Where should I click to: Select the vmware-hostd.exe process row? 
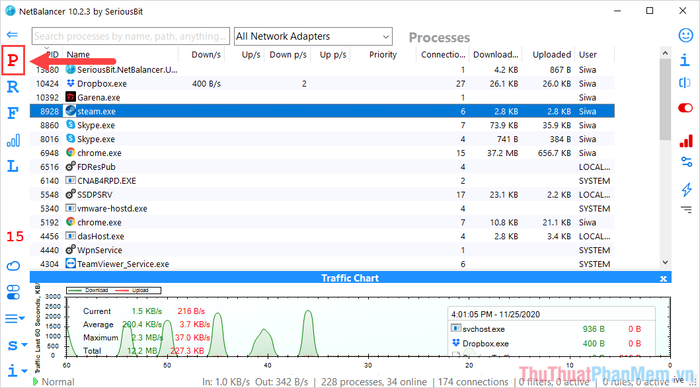(x=322, y=208)
